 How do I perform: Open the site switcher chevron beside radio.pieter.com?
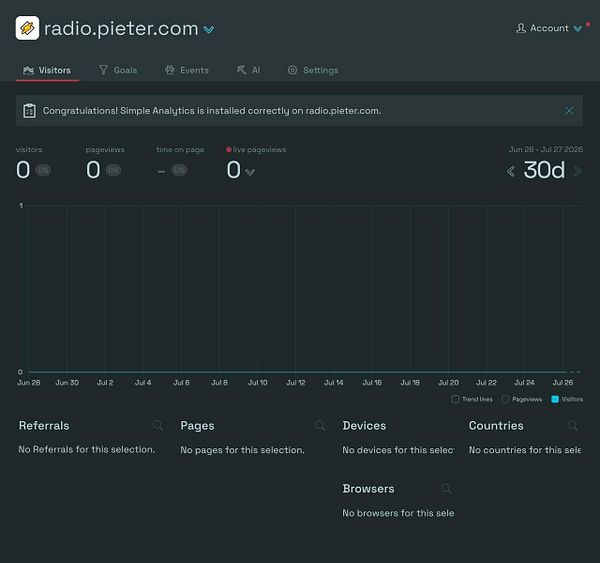coord(209,29)
